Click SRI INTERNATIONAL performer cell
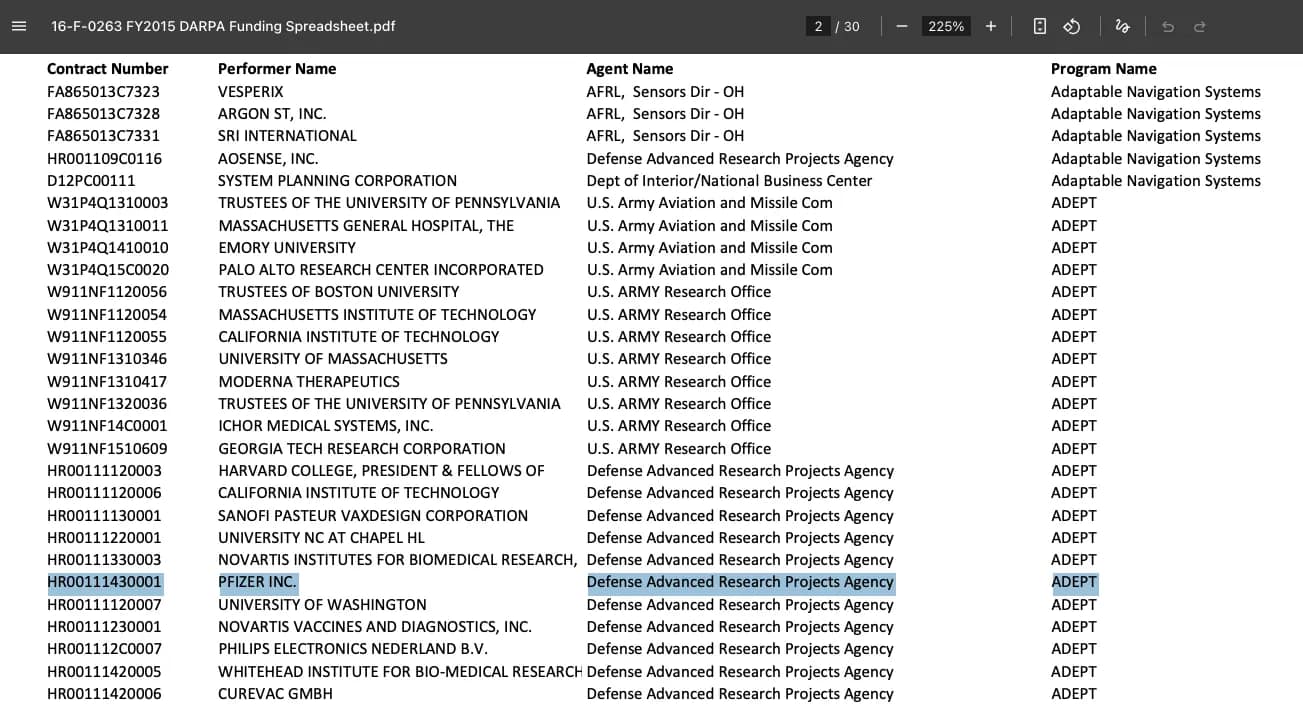 (x=288, y=136)
